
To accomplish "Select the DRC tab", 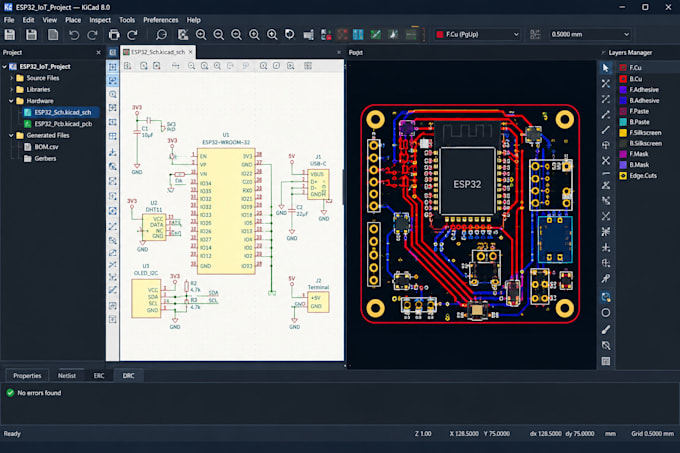I will coord(128,376).
